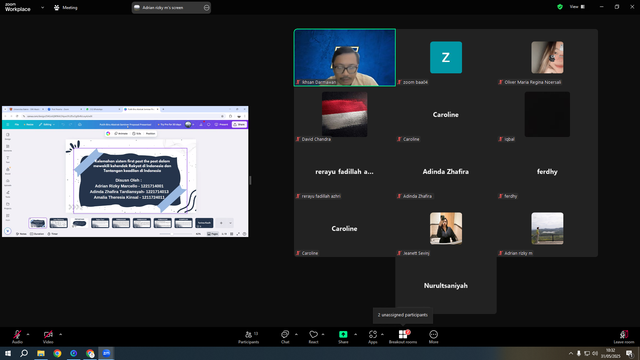Start camera with the Video button
The height and width of the screenshot is (360, 640).
[48, 337]
